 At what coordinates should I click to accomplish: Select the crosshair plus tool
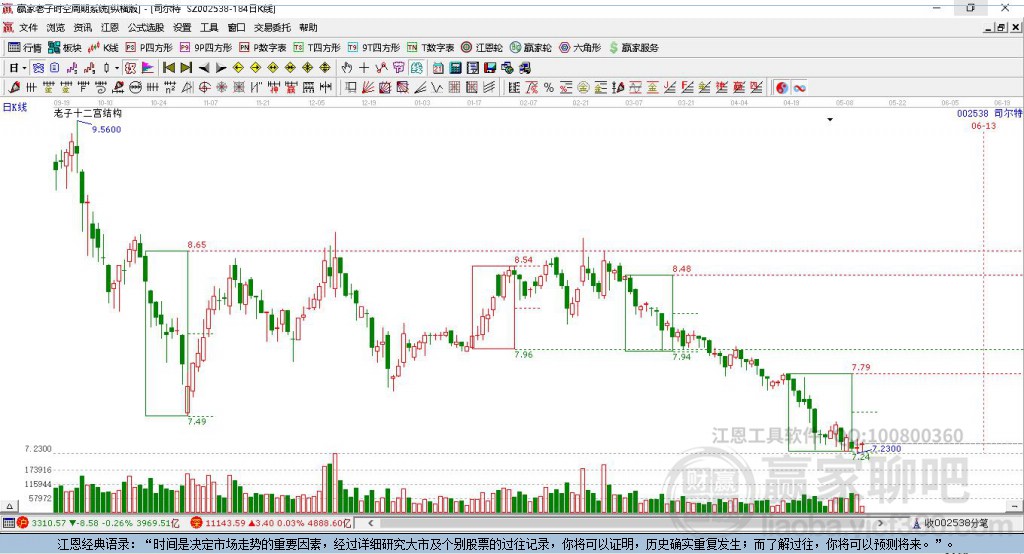[364, 67]
